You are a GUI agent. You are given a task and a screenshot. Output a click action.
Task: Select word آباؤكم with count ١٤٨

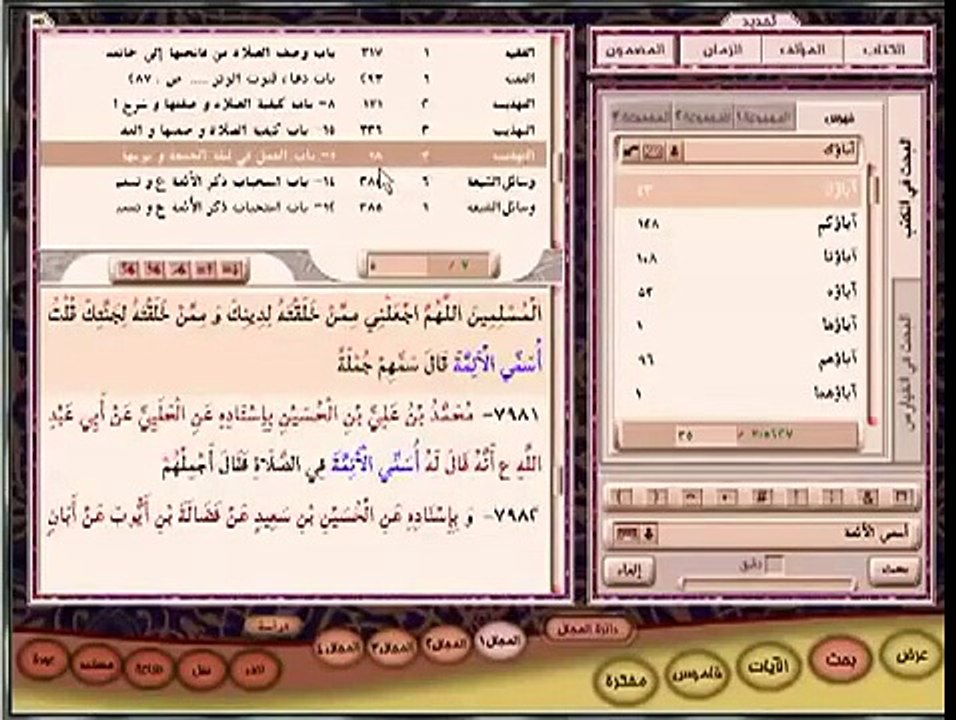[x=738, y=224]
